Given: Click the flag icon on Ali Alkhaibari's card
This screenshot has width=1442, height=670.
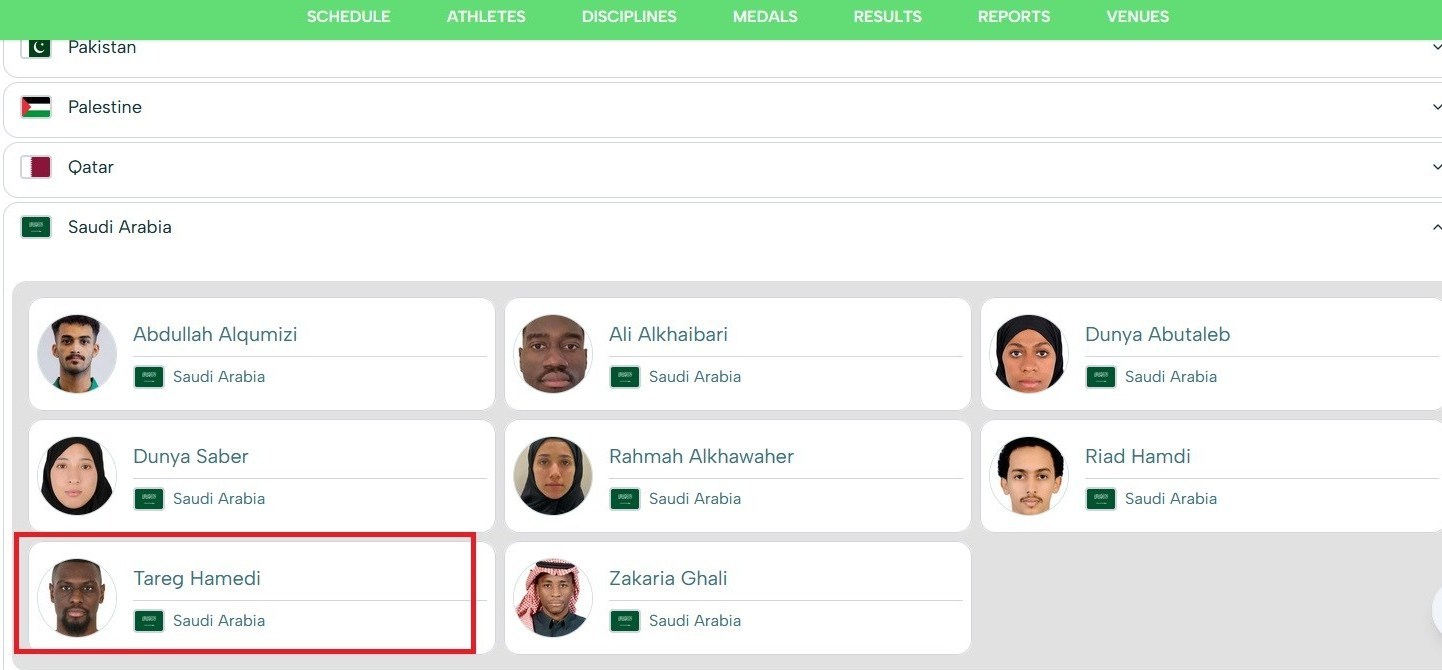Looking at the screenshot, I should (x=624, y=377).
